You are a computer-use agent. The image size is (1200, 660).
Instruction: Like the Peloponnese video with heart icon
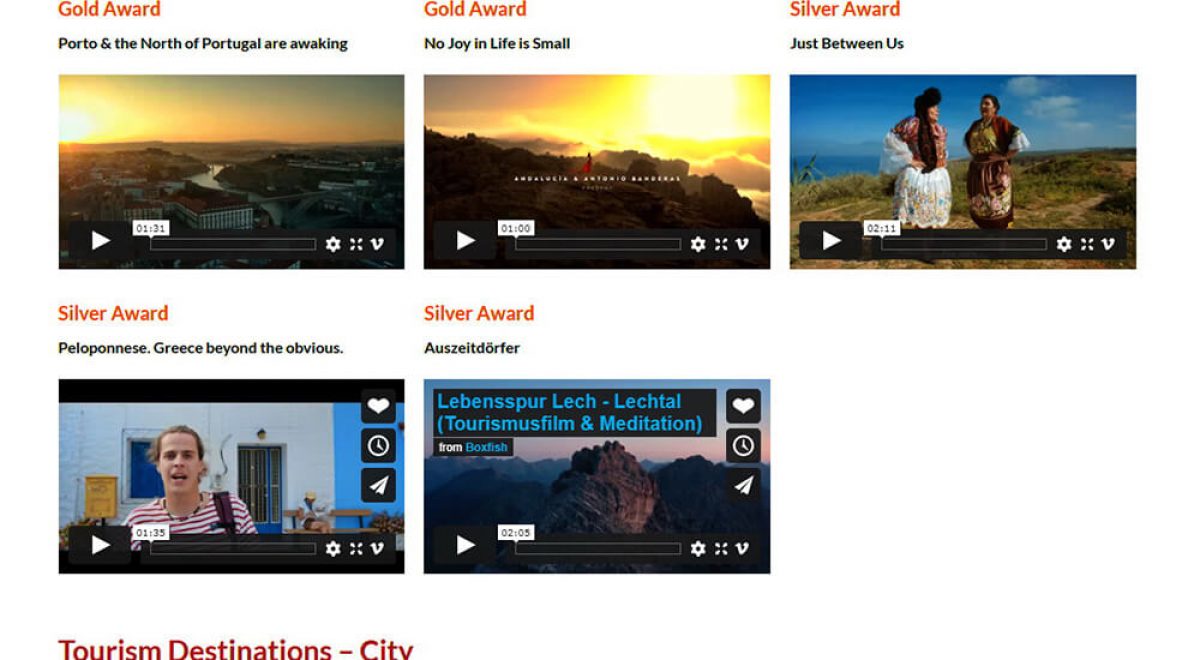click(378, 406)
